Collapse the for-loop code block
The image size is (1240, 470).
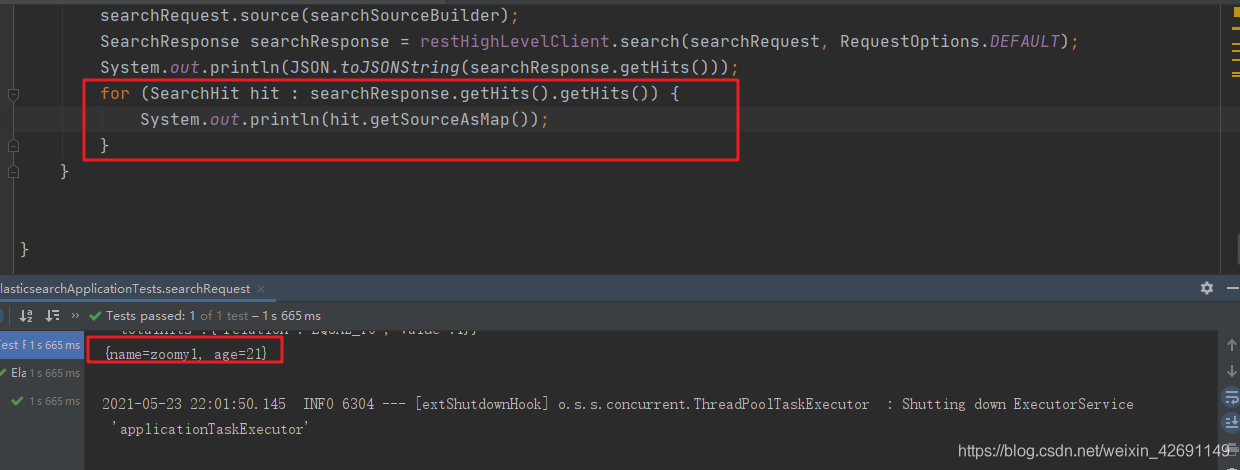pos(13,94)
